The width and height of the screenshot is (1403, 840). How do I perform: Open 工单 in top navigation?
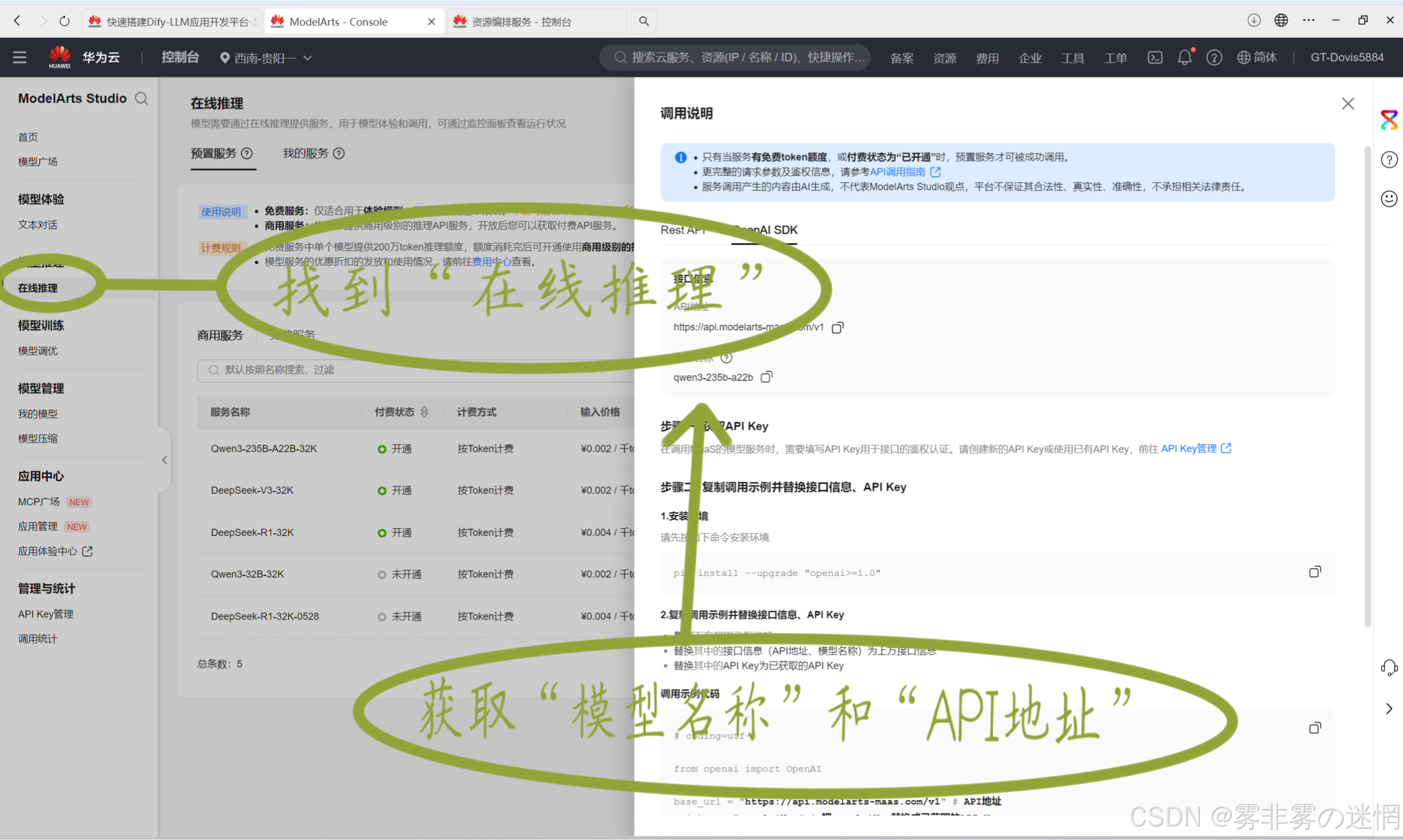coord(1116,58)
